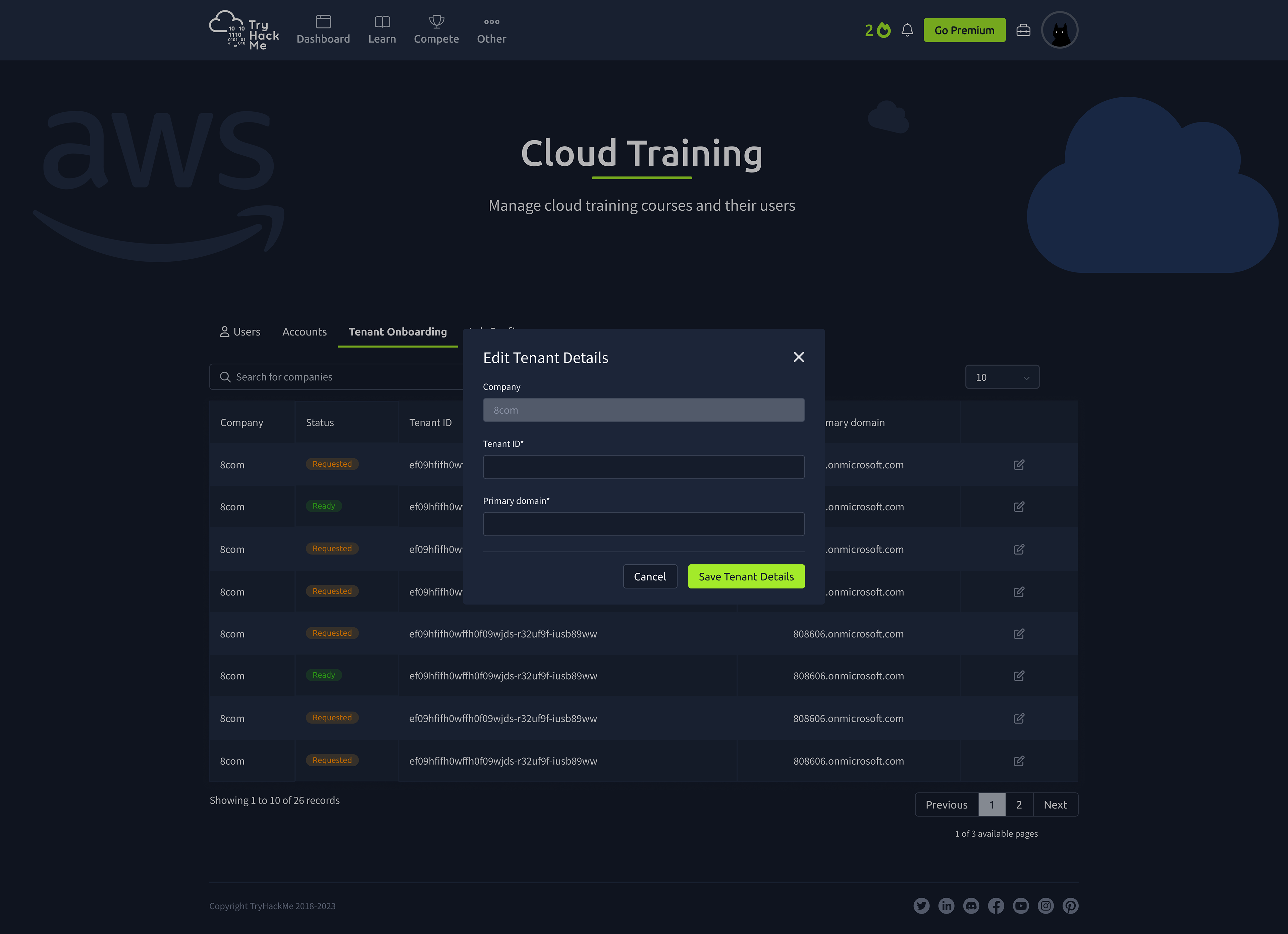
Task: Click the disabled Company field
Action: [643, 410]
